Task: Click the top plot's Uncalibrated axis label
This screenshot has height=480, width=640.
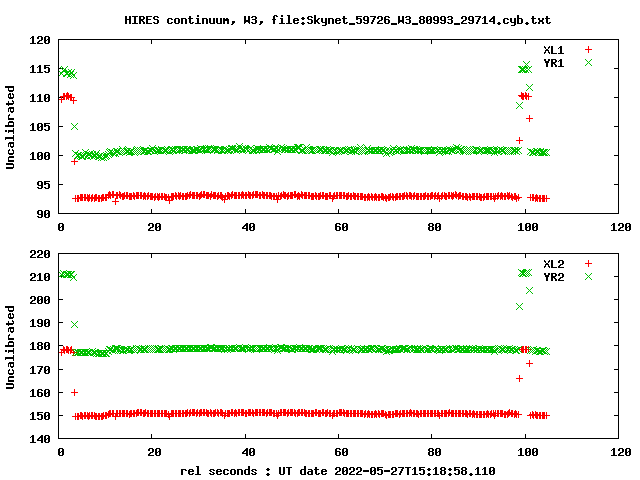Action: (10, 127)
